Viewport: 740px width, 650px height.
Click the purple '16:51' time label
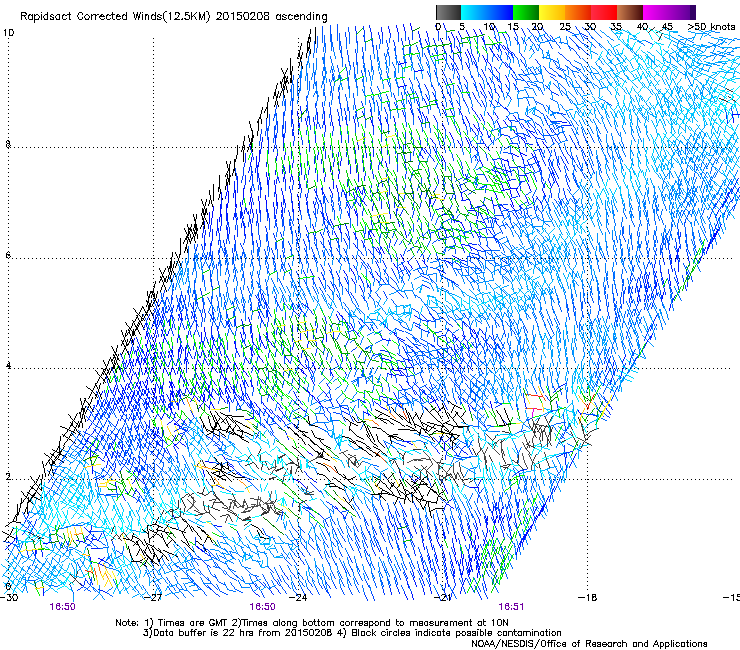click(511, 607)
